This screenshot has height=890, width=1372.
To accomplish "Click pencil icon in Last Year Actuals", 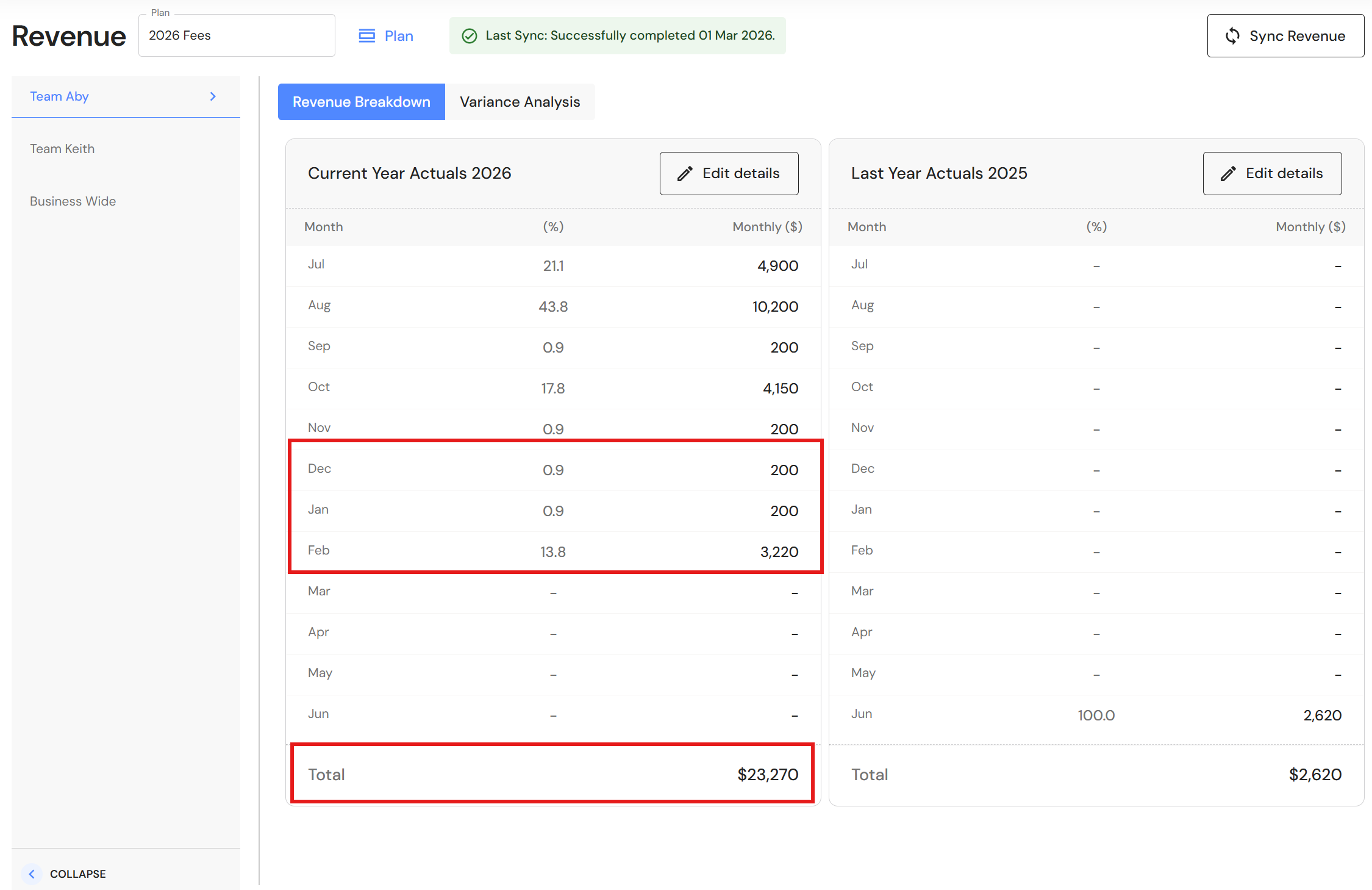I will click(x=1228, y=174).
